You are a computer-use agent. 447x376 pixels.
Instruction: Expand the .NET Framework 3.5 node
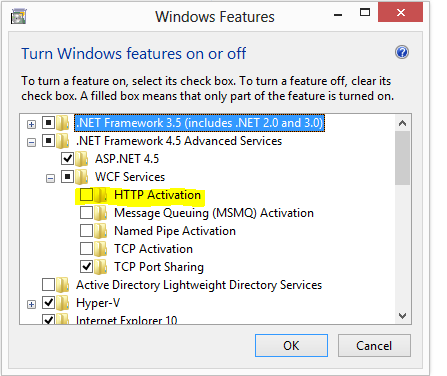click(x=31, y=125)
